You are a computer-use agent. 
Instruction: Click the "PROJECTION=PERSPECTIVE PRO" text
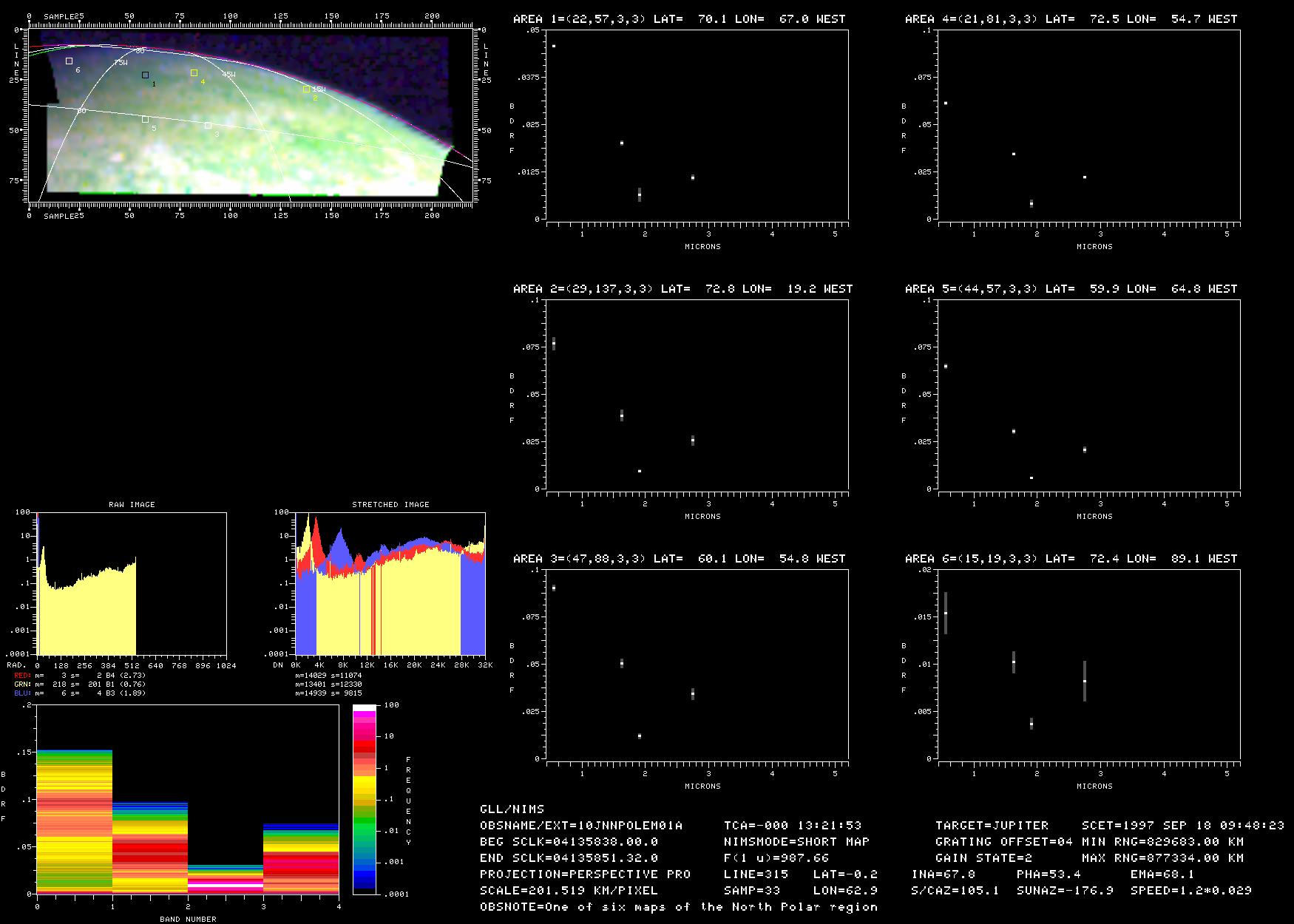[586, 874]
